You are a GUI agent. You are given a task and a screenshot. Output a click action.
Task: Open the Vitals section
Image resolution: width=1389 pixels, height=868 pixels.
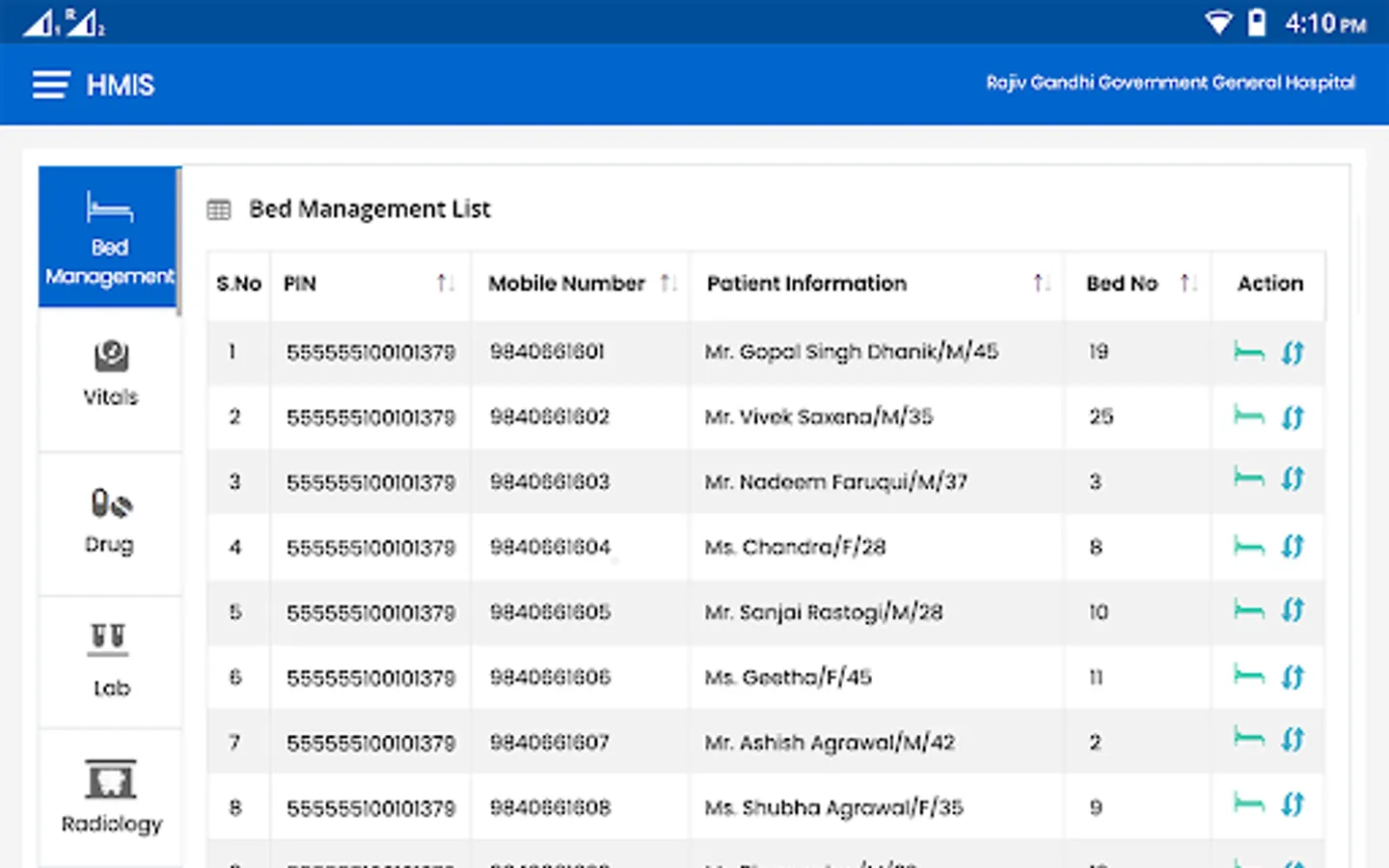click(x=110, y=374)
